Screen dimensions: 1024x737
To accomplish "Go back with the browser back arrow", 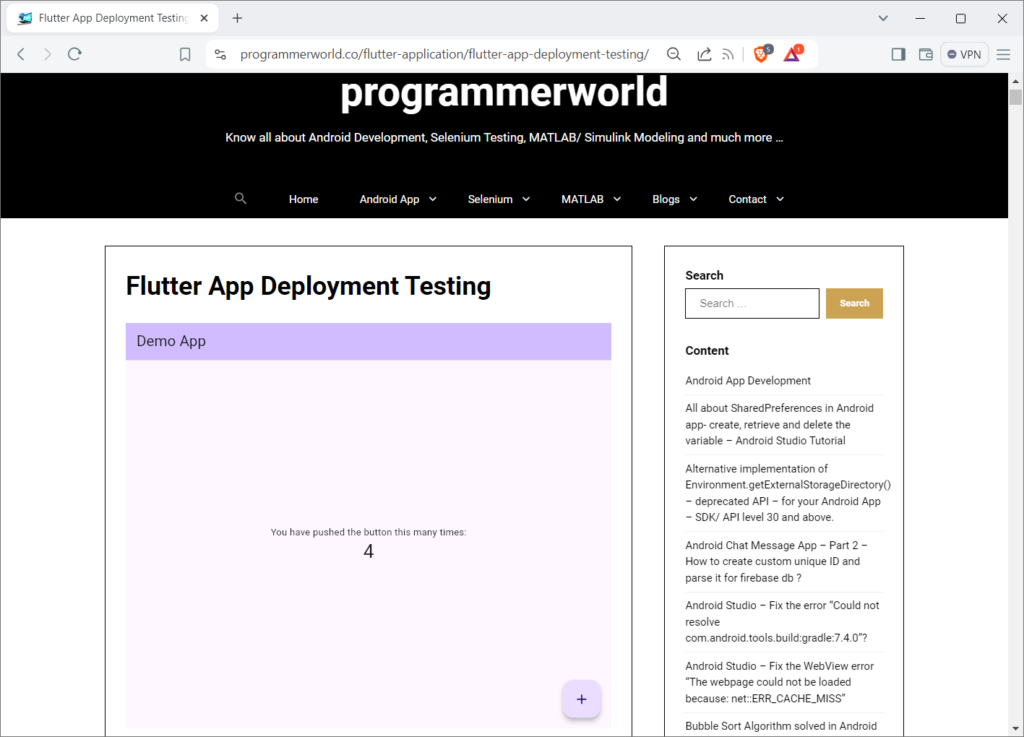I will click(21, 54).
